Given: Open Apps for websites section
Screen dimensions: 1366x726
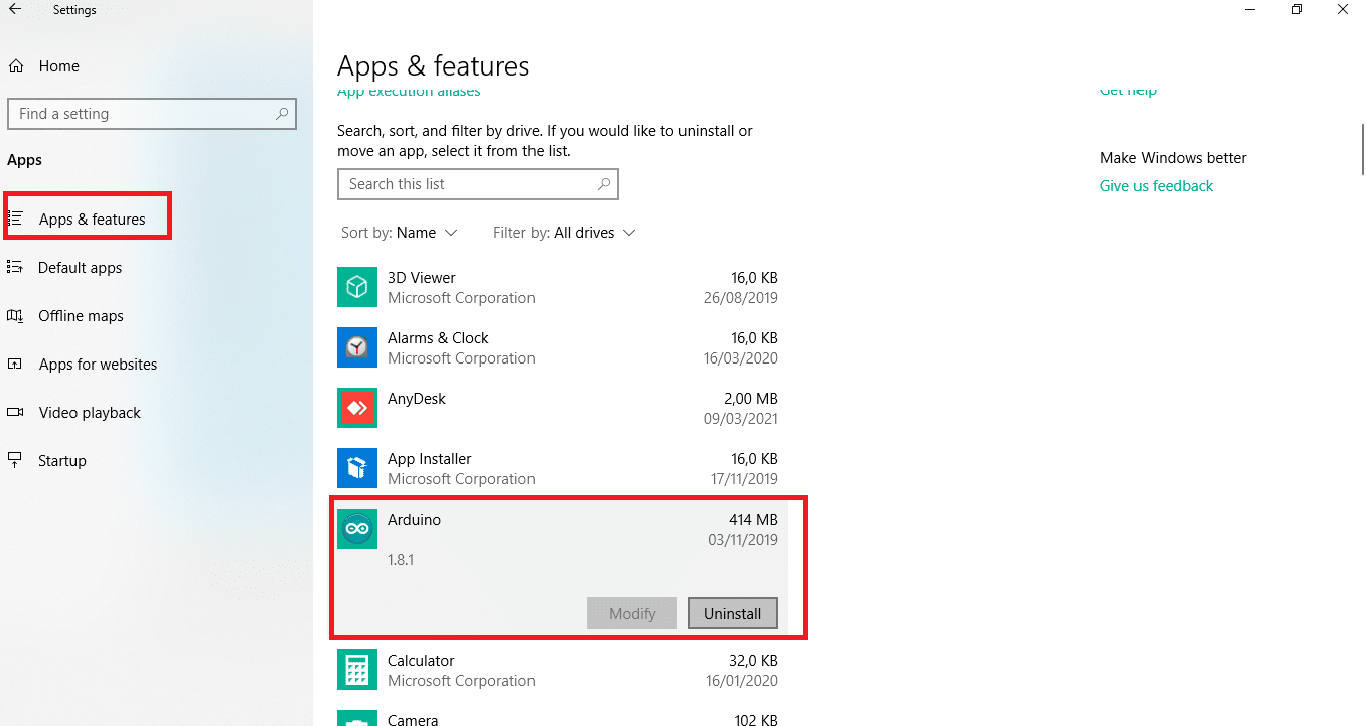Looking at the screenshot, I should tap(98, 364).
